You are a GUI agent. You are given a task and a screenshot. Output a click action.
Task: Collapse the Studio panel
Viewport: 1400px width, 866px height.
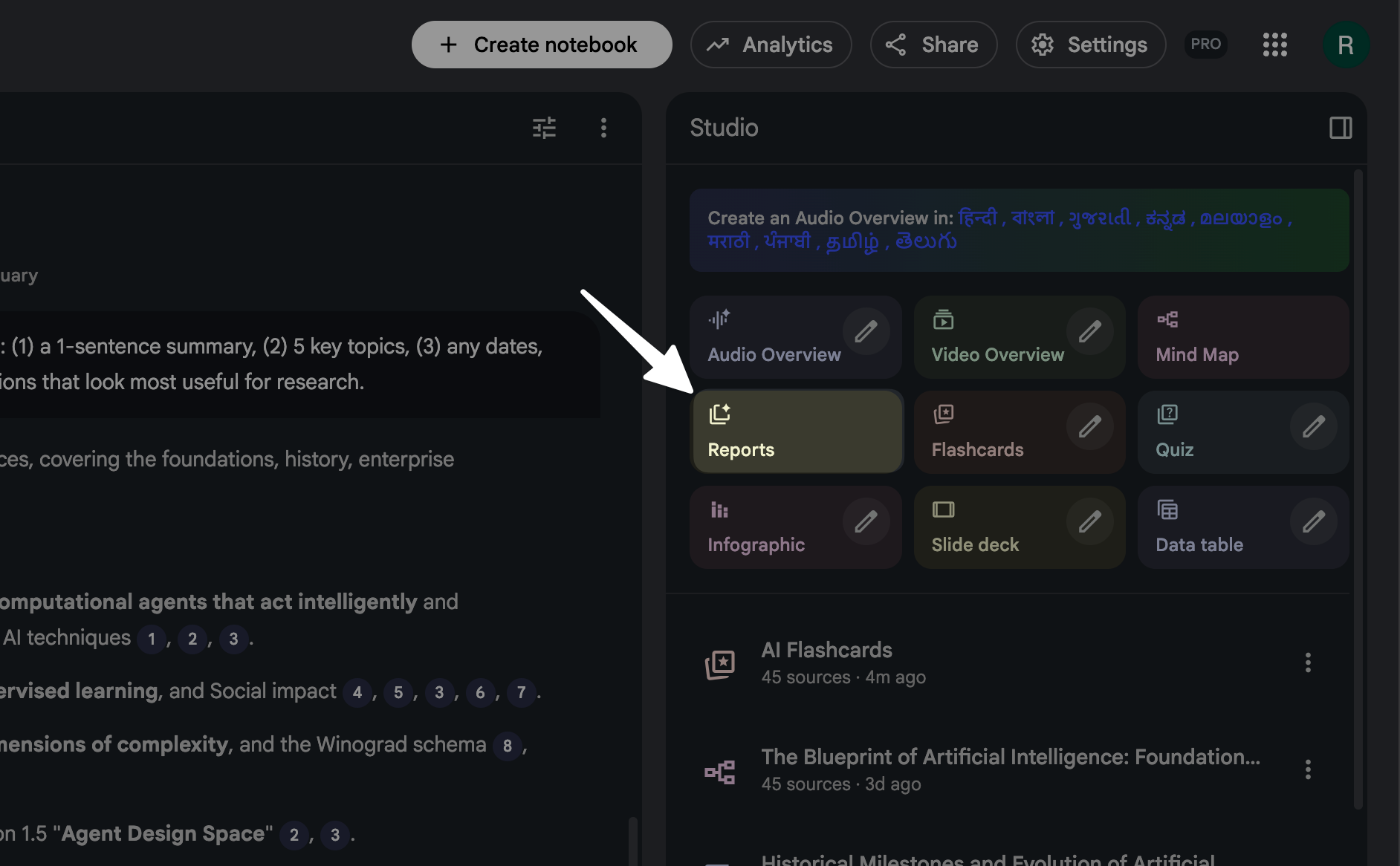click(1341, 128)
